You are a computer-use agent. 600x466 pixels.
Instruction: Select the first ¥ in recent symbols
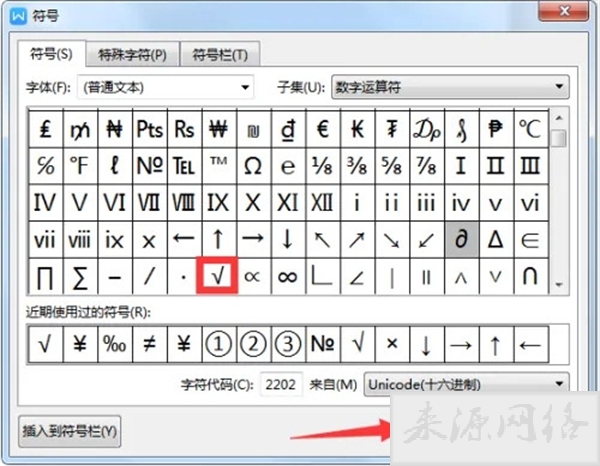point(80,344)
